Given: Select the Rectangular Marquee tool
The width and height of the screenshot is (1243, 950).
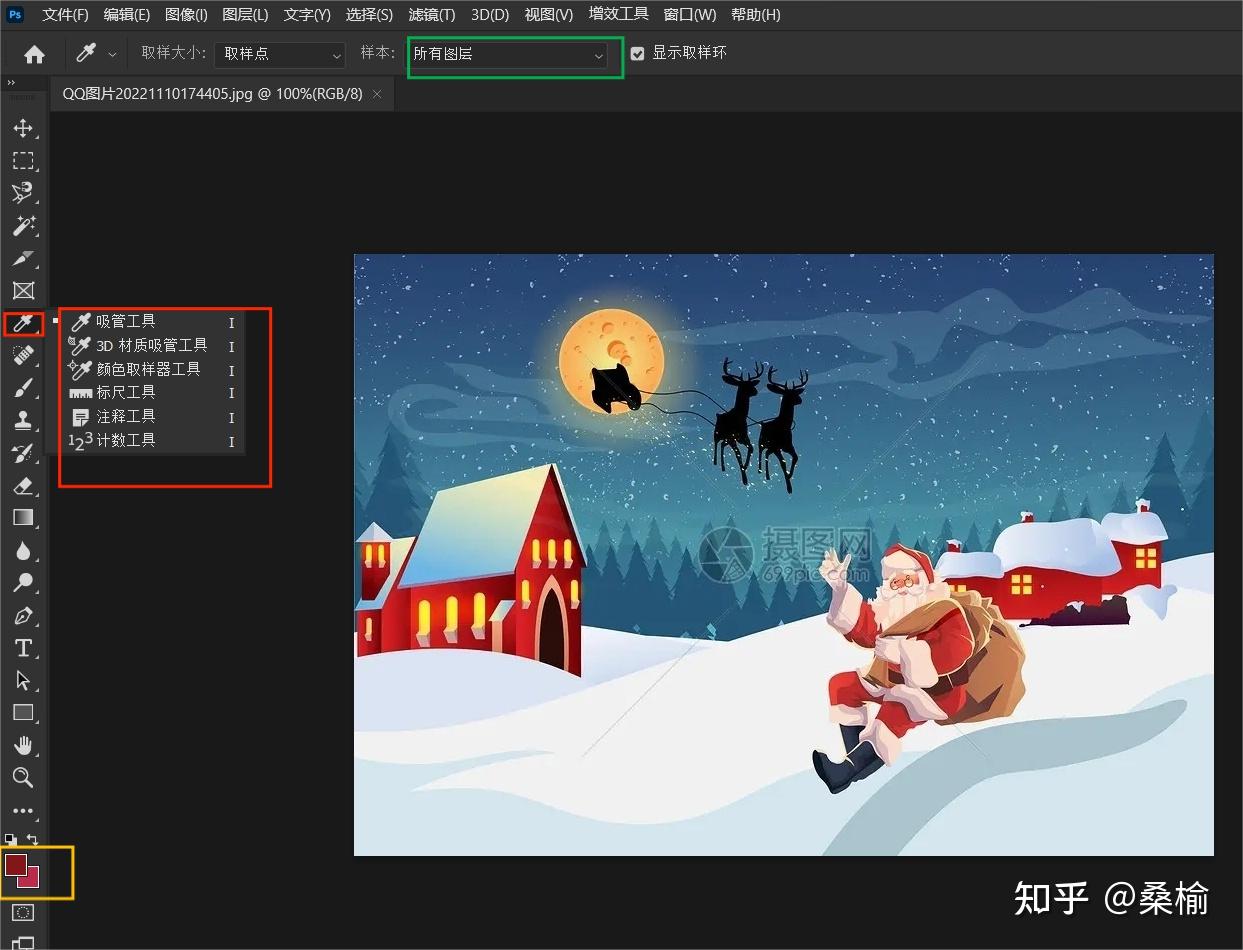Looking at the screenshot, I should 23,160.
